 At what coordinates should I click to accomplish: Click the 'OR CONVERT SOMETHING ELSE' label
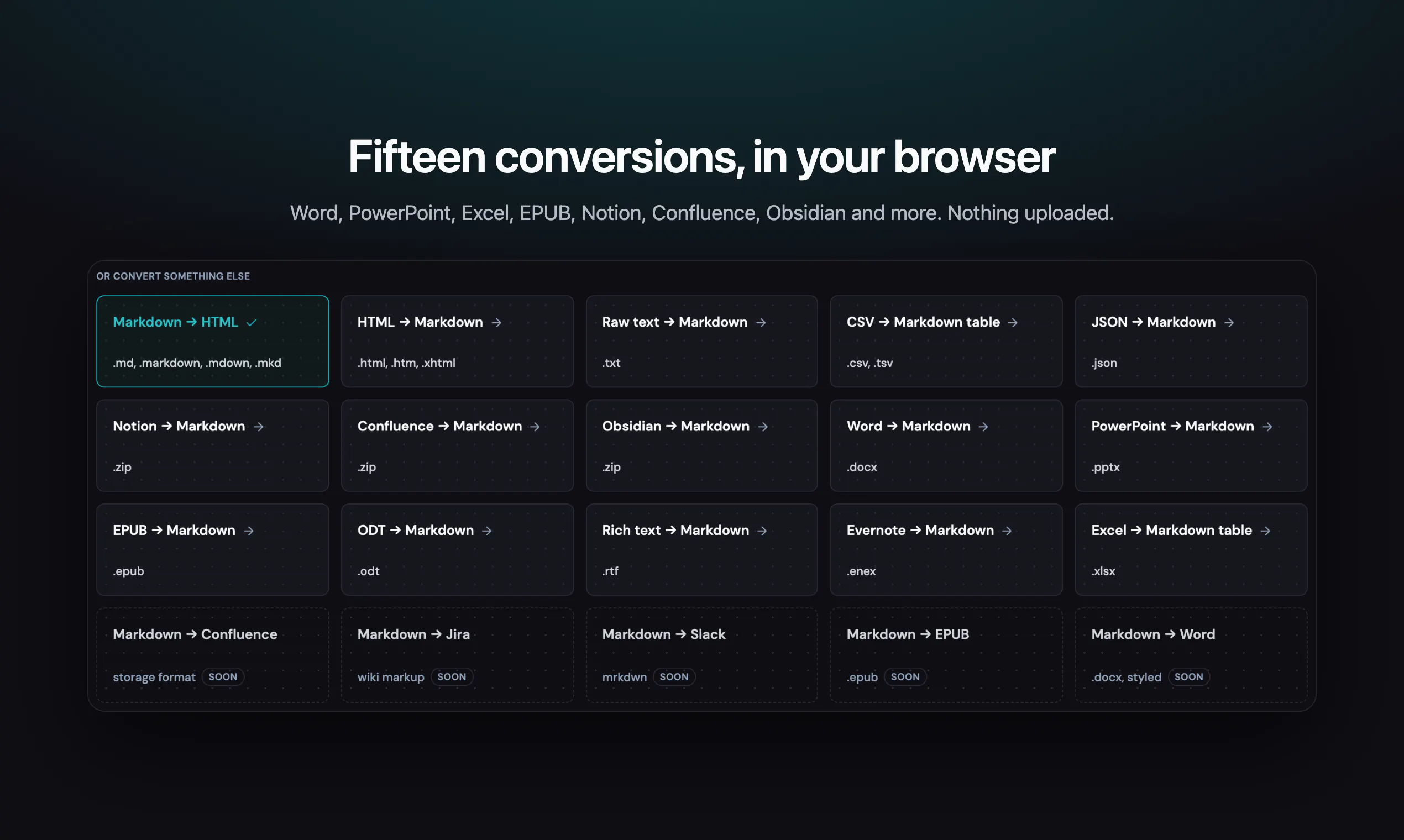click(x=172, y=276)
